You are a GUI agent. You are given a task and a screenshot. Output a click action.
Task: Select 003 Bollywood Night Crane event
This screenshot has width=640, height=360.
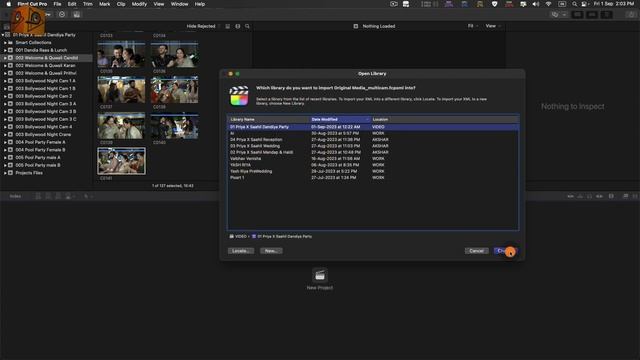[x=43, y=135]
